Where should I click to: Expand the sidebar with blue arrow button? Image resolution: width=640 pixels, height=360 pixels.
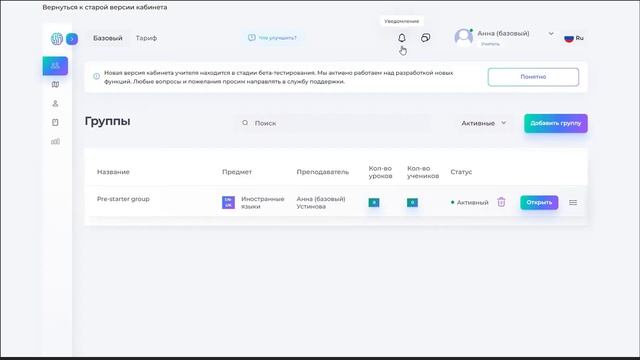72,39
